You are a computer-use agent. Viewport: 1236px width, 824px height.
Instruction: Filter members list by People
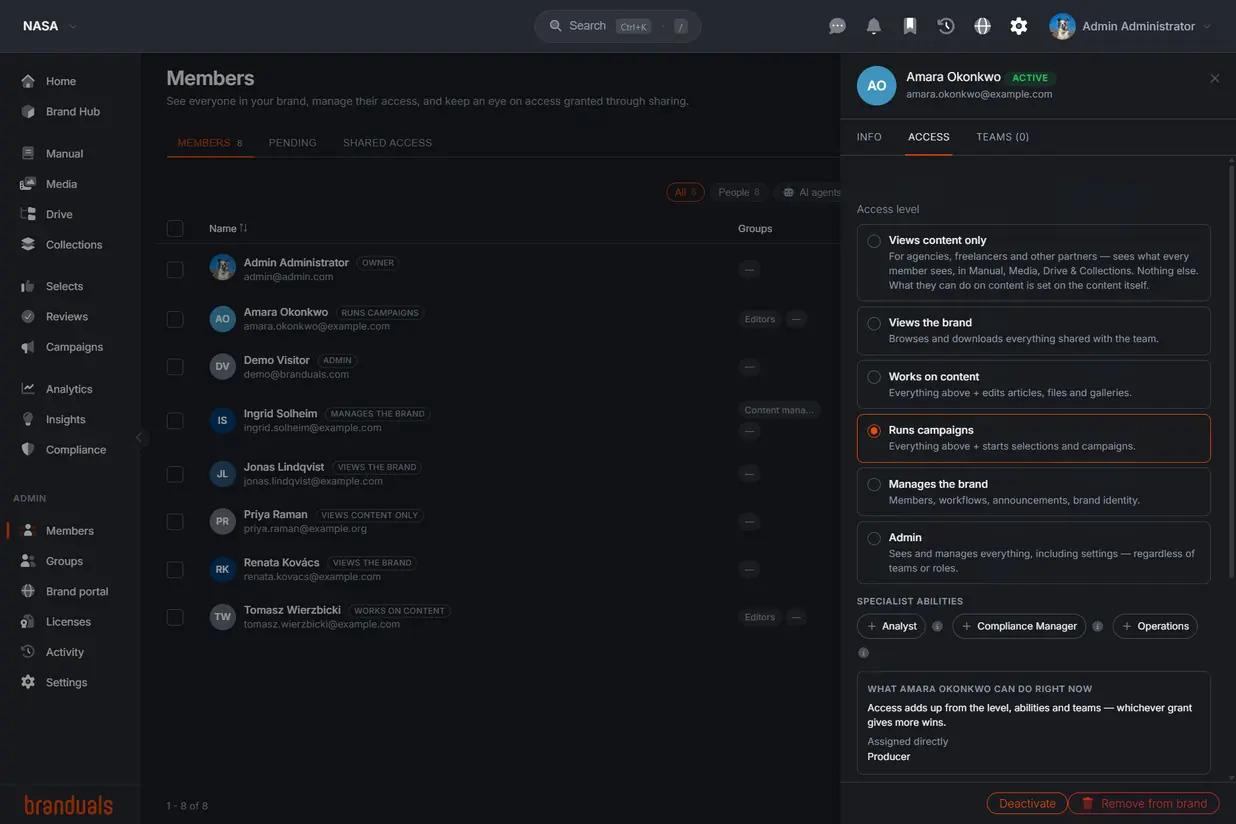click(739, 192)
